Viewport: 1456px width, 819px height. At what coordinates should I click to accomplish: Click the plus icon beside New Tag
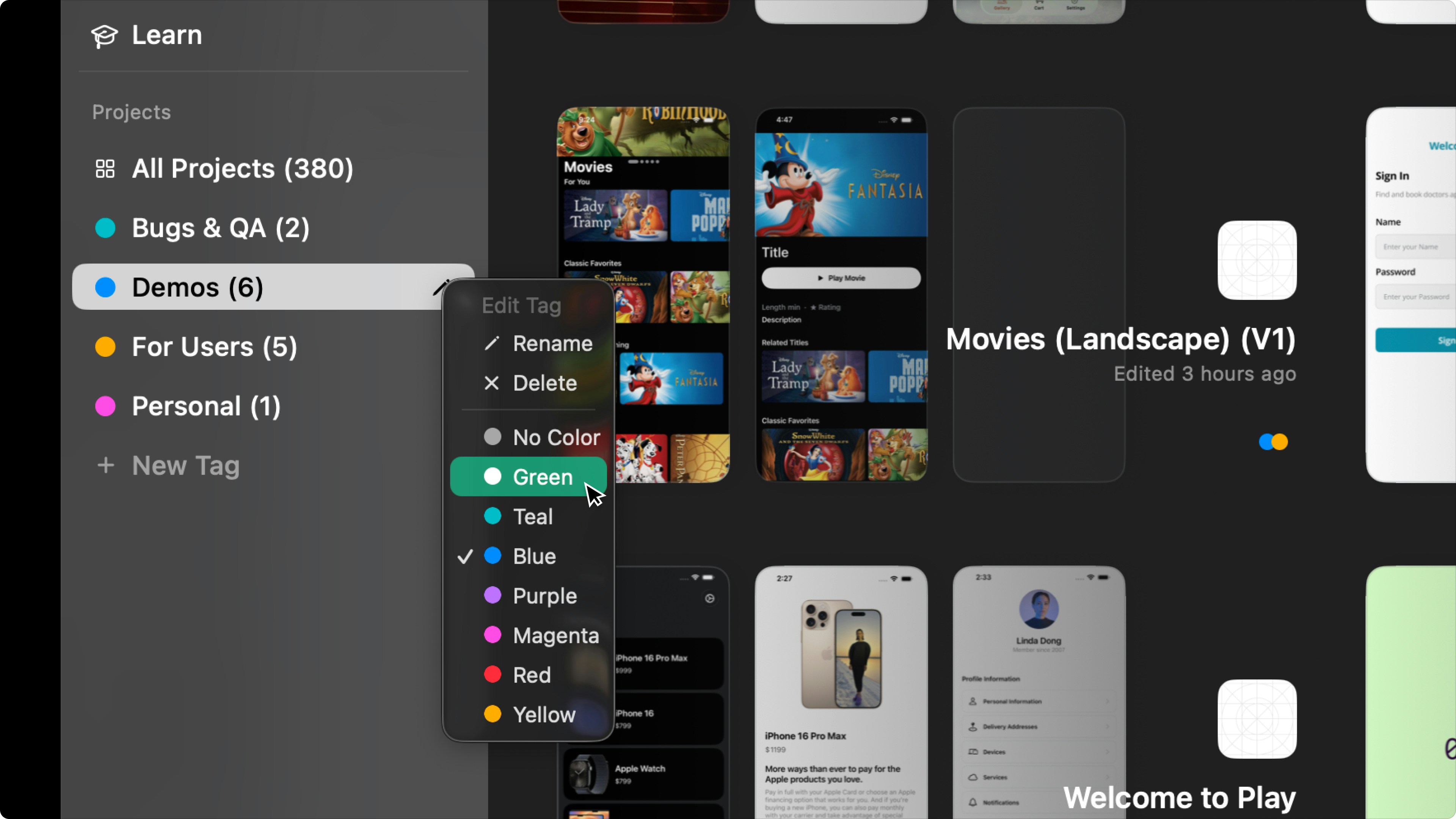point(106,466)
